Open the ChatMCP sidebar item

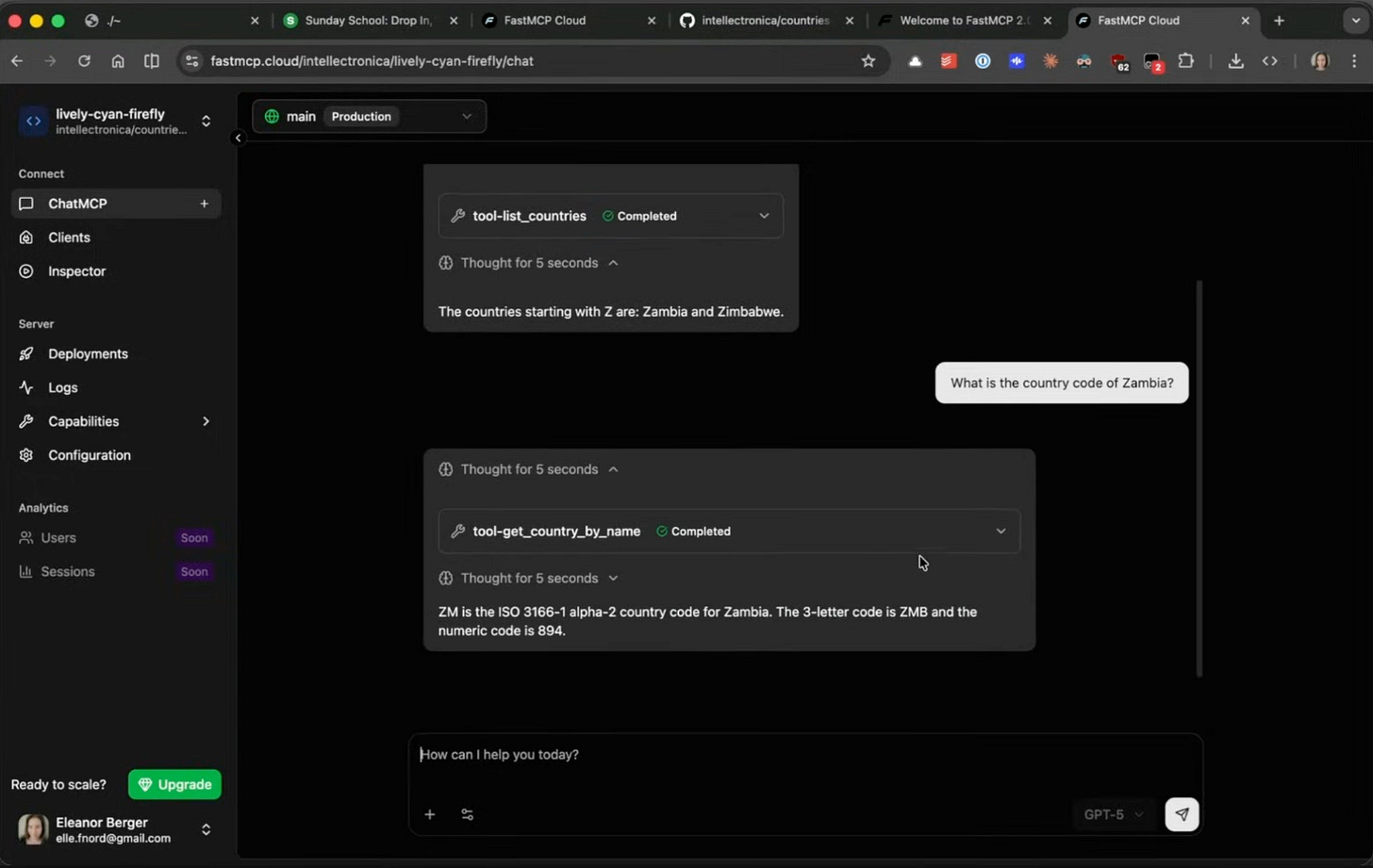[115, 204]
